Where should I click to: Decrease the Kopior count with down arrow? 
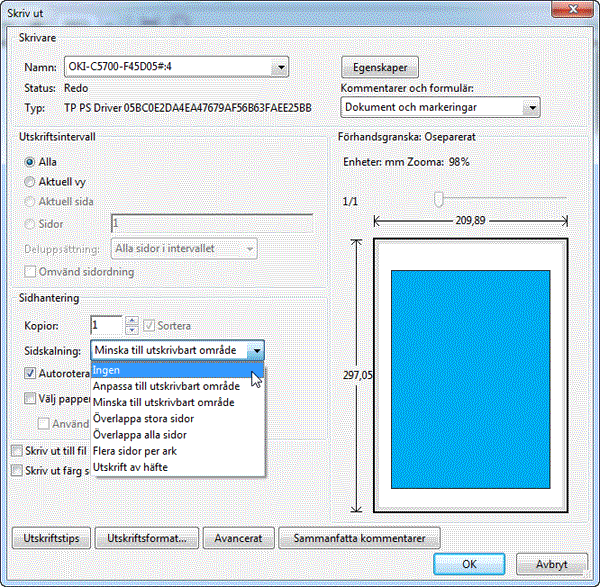(131, 330)
